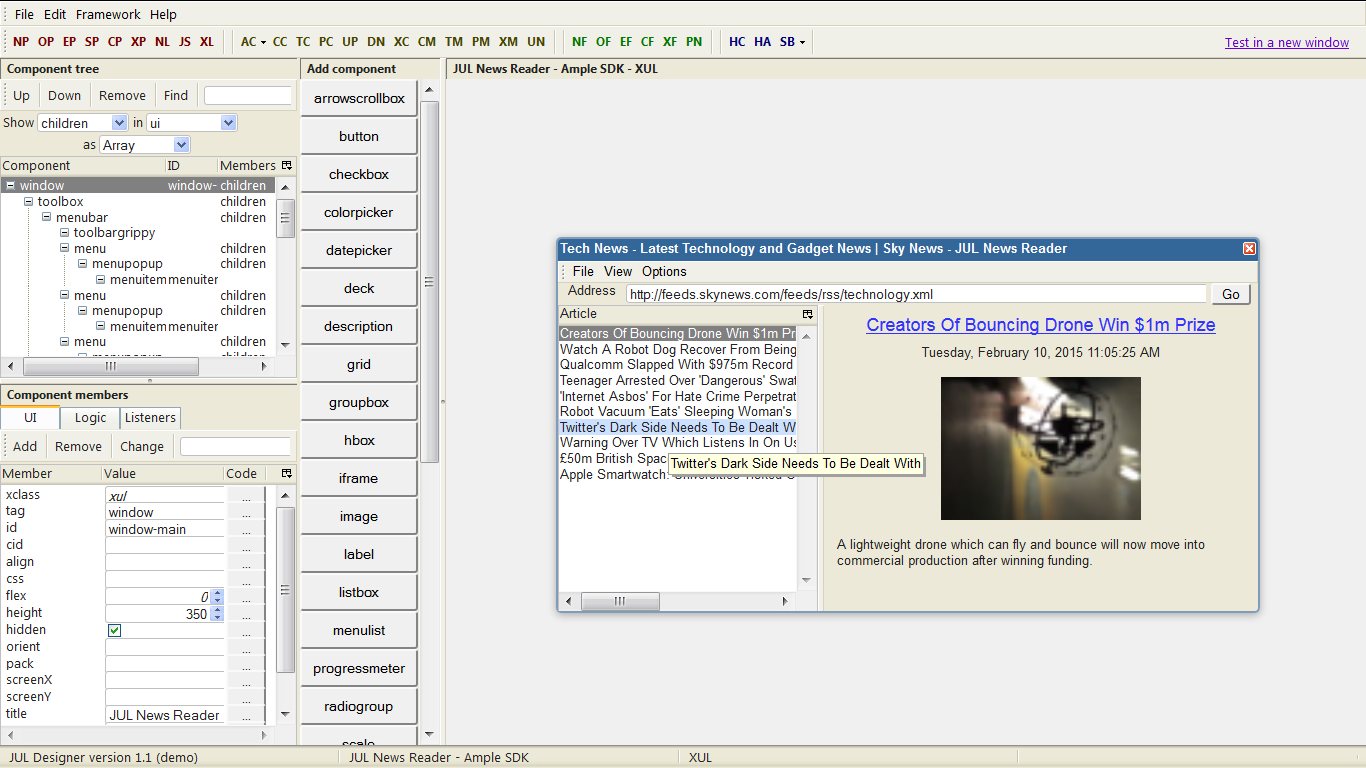
Task: Open the Array dropdown in the component tree panel
Action: (181, 144)
